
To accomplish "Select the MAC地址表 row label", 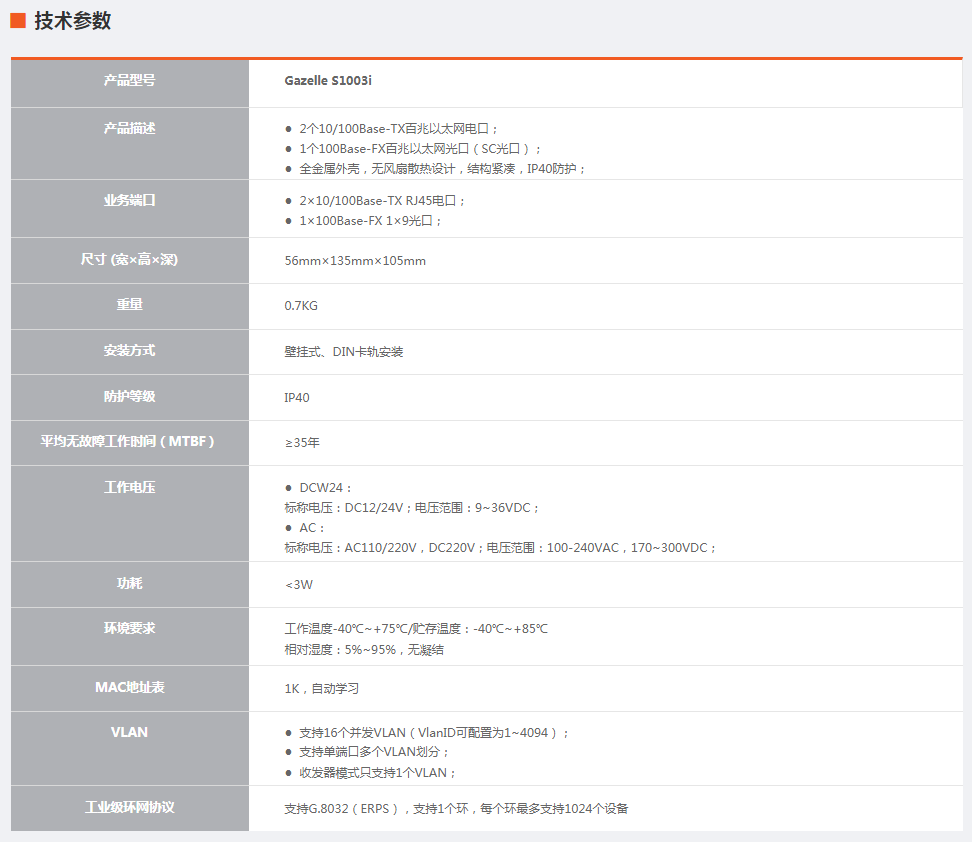I will [x=130, y=687].
